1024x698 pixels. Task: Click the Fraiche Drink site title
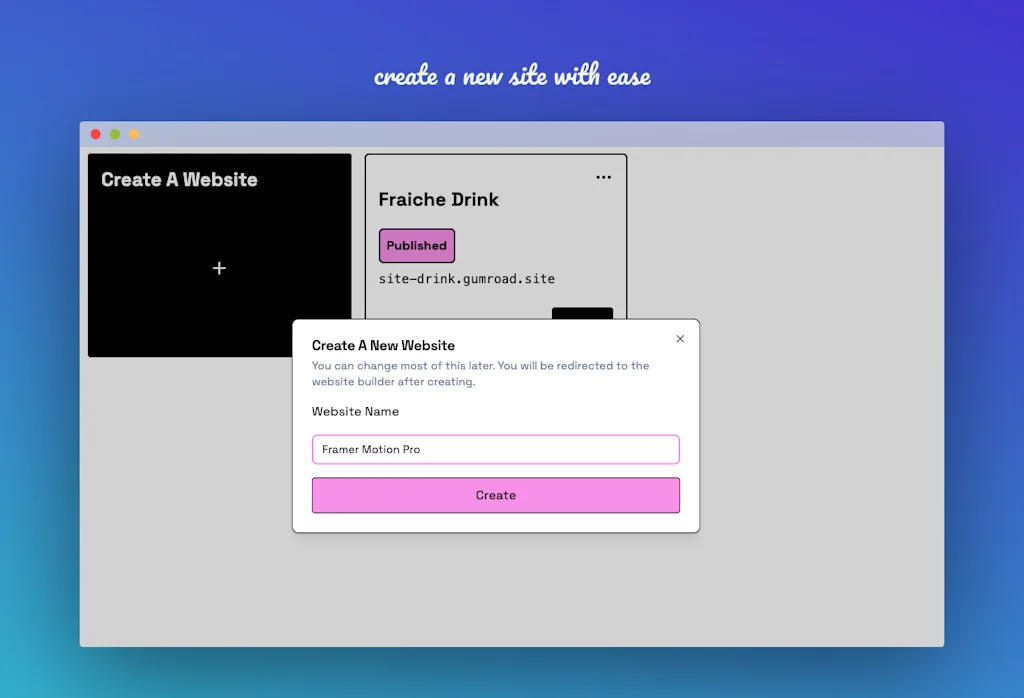(x=439, y=199)
